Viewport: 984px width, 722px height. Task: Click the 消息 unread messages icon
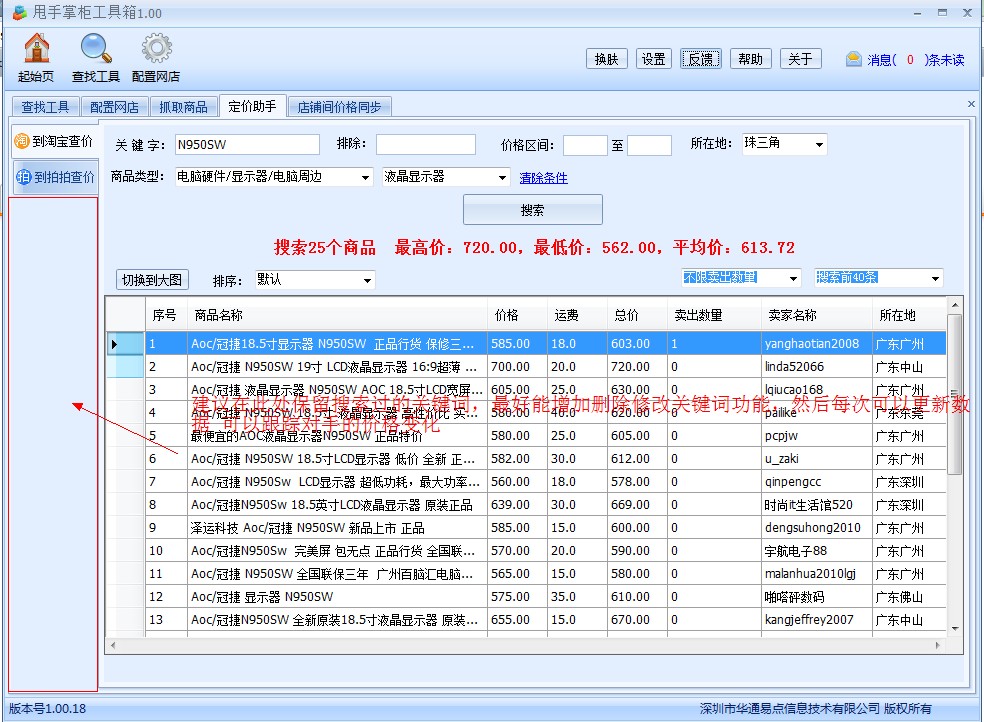click(853, 60)
